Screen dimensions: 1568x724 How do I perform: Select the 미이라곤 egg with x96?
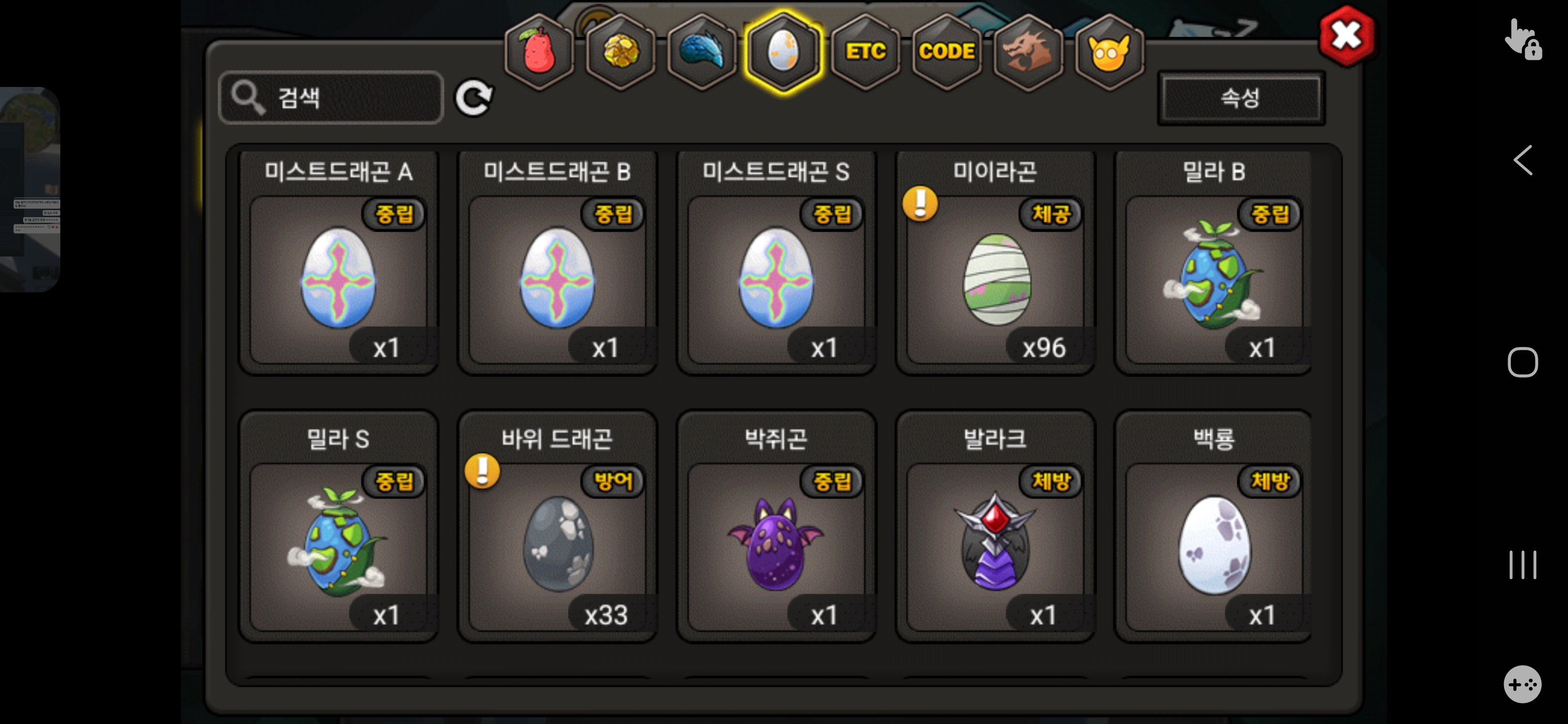pyautogui.click(x=995, y=262)
